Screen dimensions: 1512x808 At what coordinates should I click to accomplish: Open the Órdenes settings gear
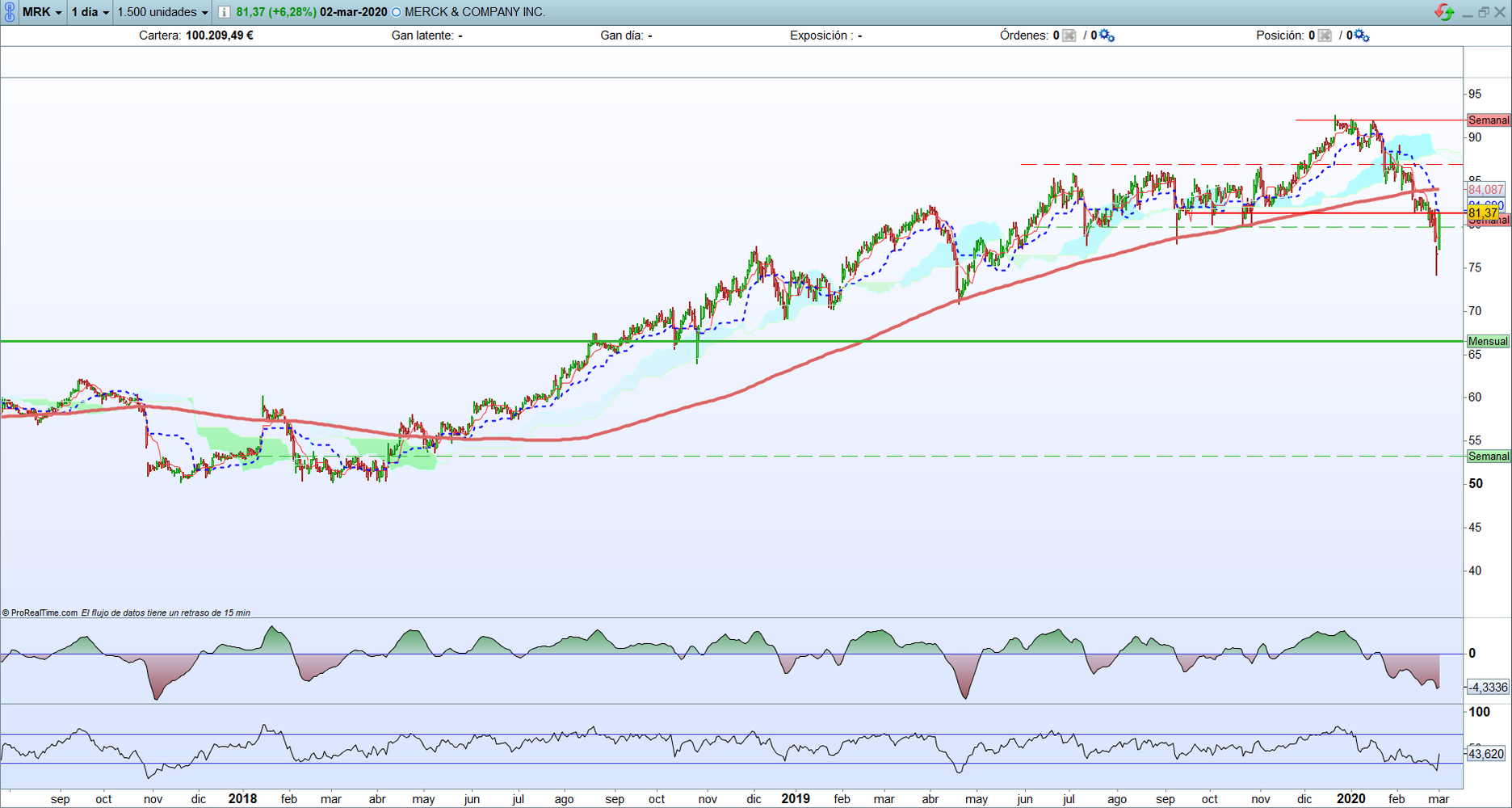coord(1107,36)
